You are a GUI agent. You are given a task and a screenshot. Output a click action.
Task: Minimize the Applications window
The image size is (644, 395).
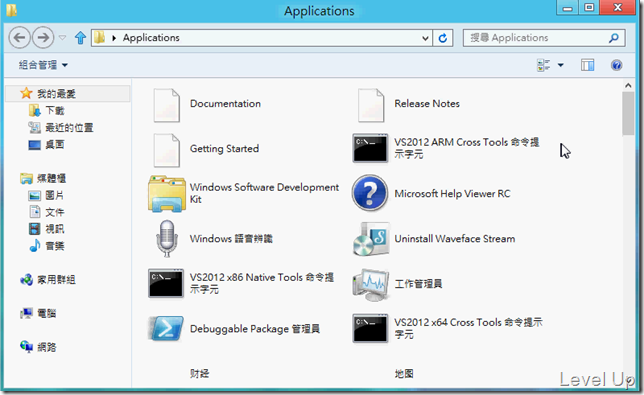(568, 7)
